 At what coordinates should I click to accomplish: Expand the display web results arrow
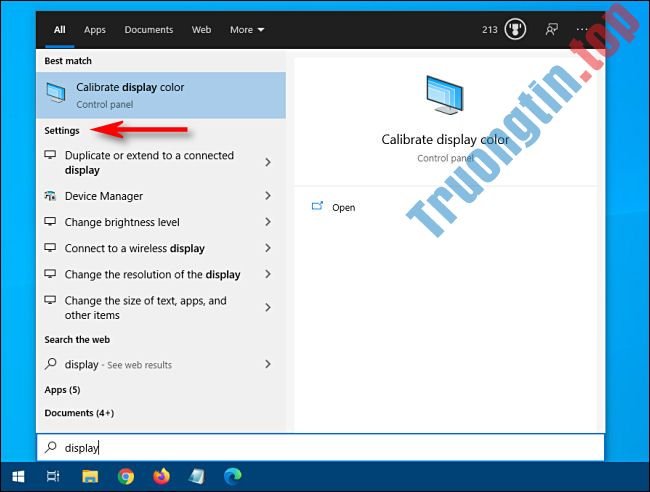pos(268,364)
